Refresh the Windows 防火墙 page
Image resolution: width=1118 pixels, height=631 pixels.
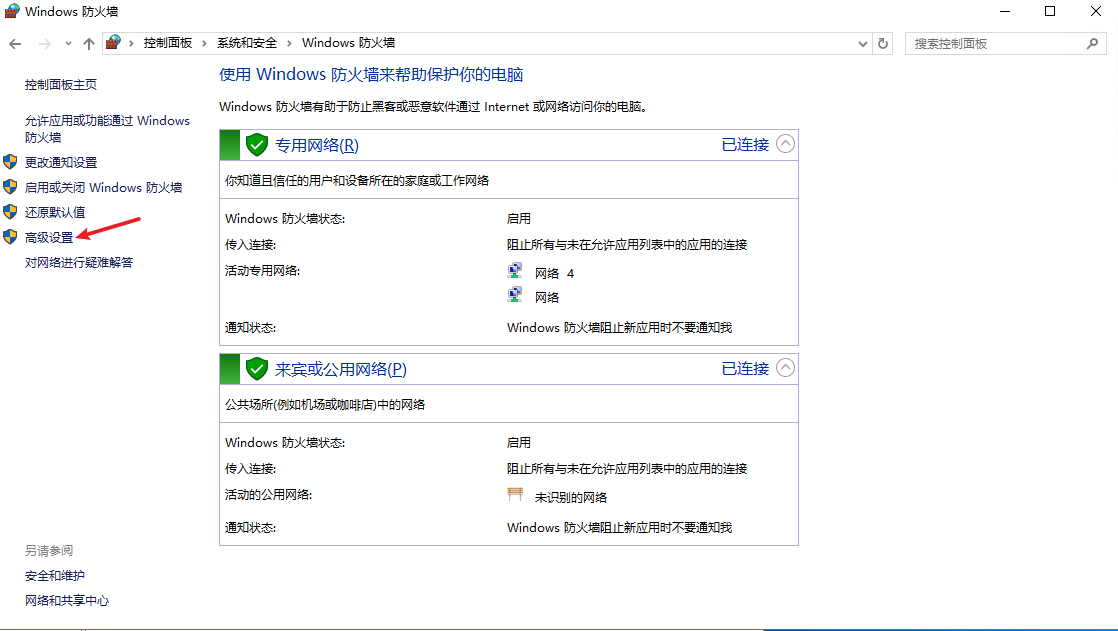[x=883, y=43]
